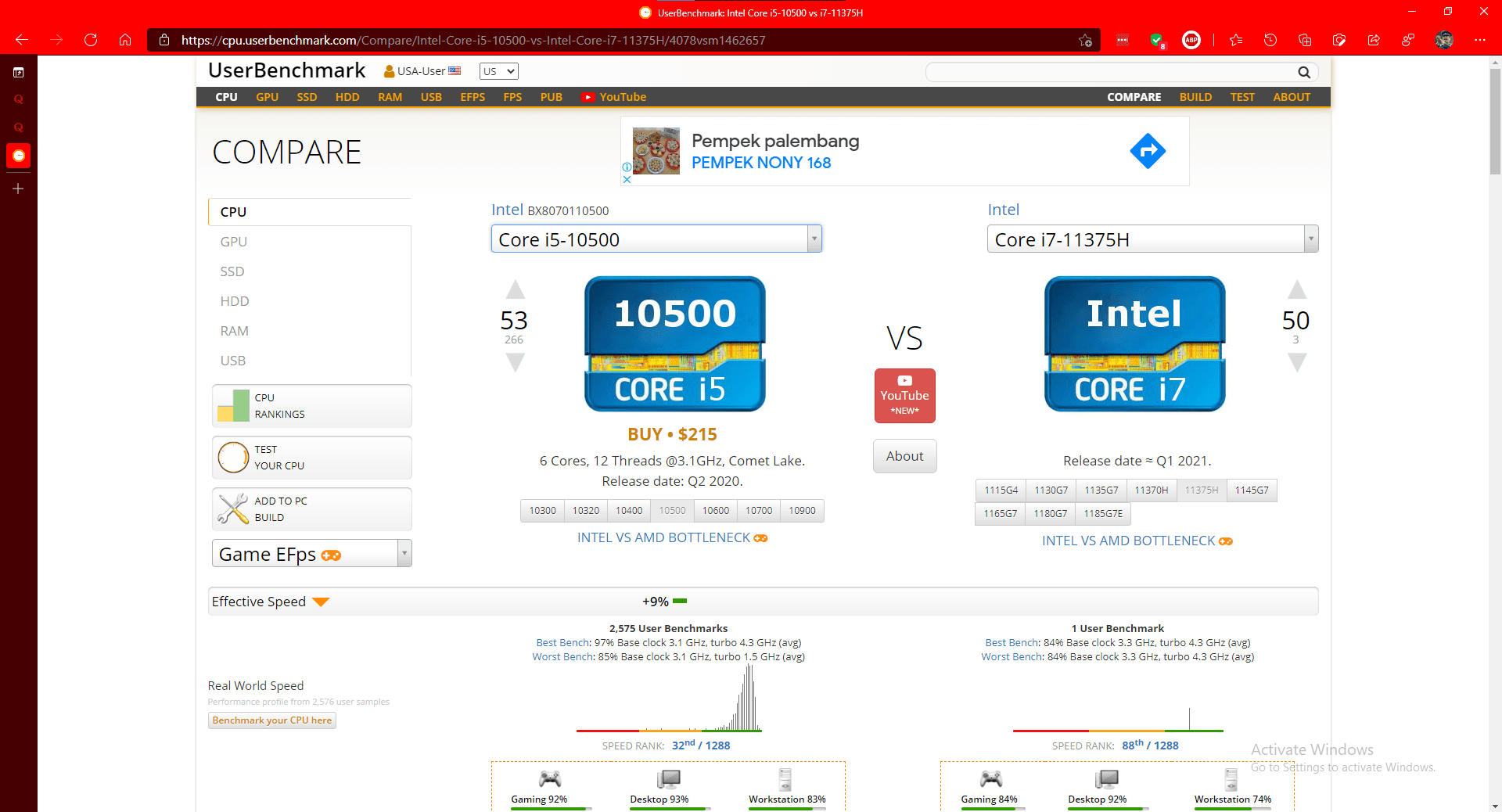Open browser History
1502x812 pixels.
pos(1270,40)
